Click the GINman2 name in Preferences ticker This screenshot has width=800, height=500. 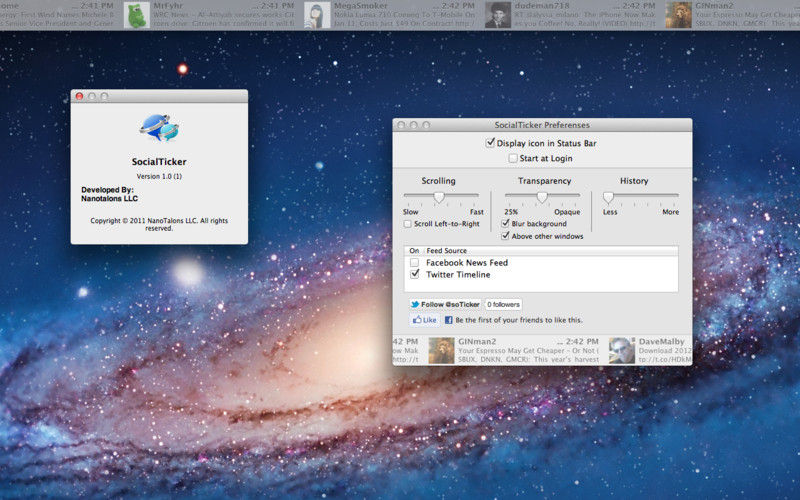click(x=477, y=341)
